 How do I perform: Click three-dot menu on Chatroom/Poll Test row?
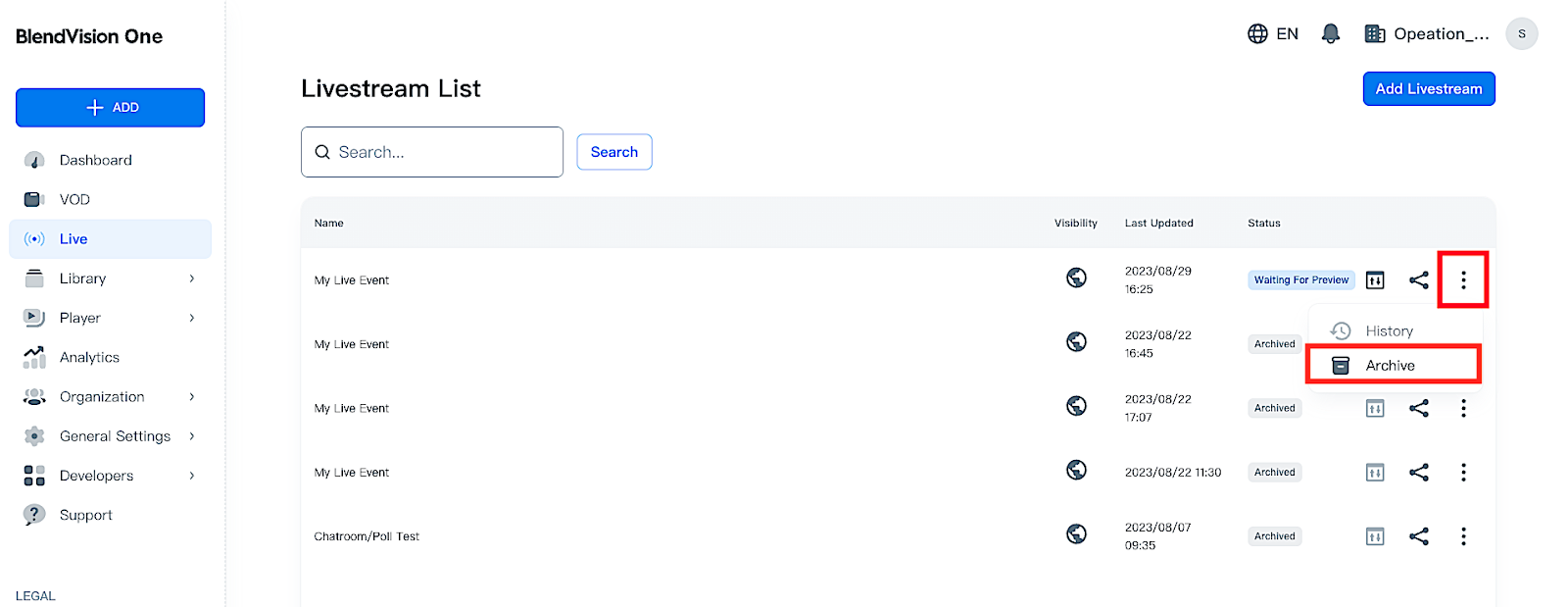[1463, 536]
